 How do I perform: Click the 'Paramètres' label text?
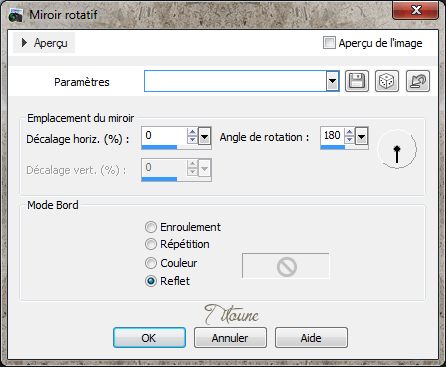coord(82,82)
